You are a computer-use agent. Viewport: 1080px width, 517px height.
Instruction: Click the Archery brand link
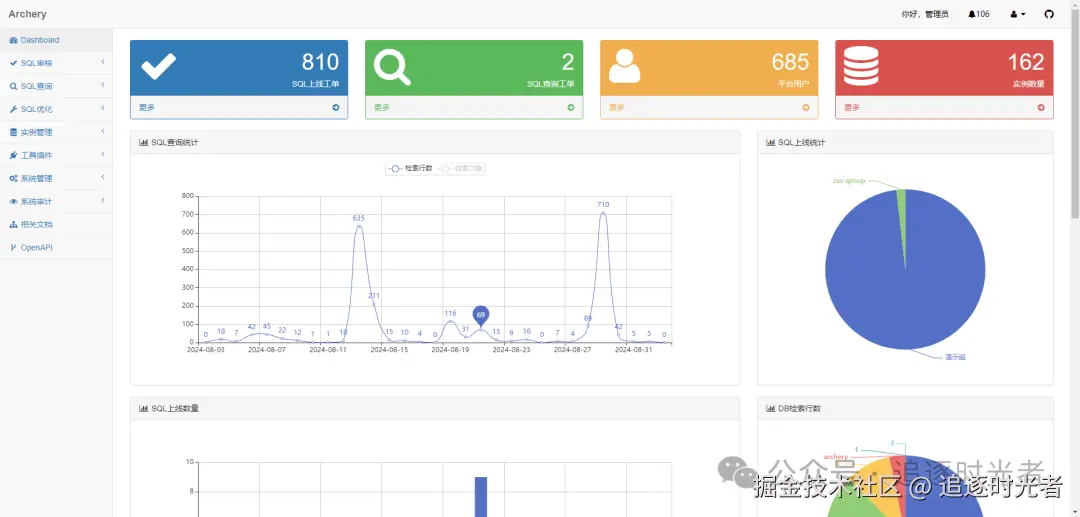(28, 14)
